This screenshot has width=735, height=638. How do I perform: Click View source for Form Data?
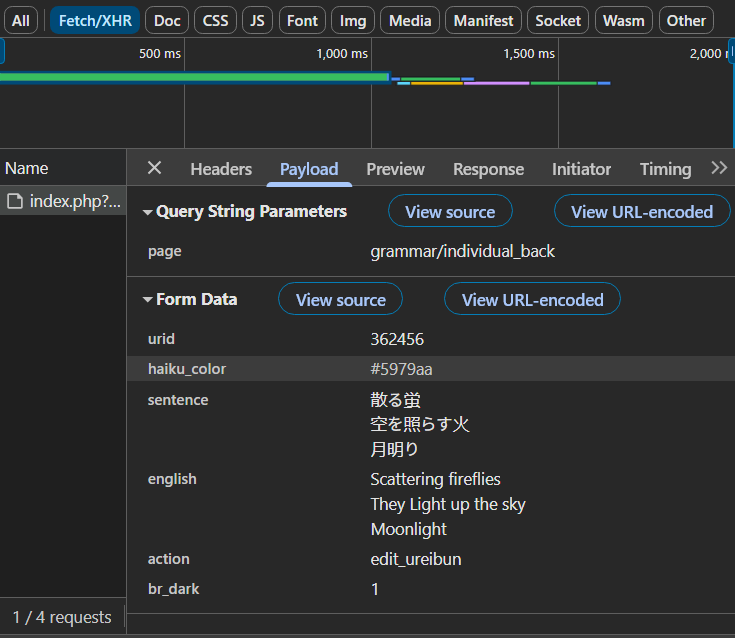pos(340,300)
